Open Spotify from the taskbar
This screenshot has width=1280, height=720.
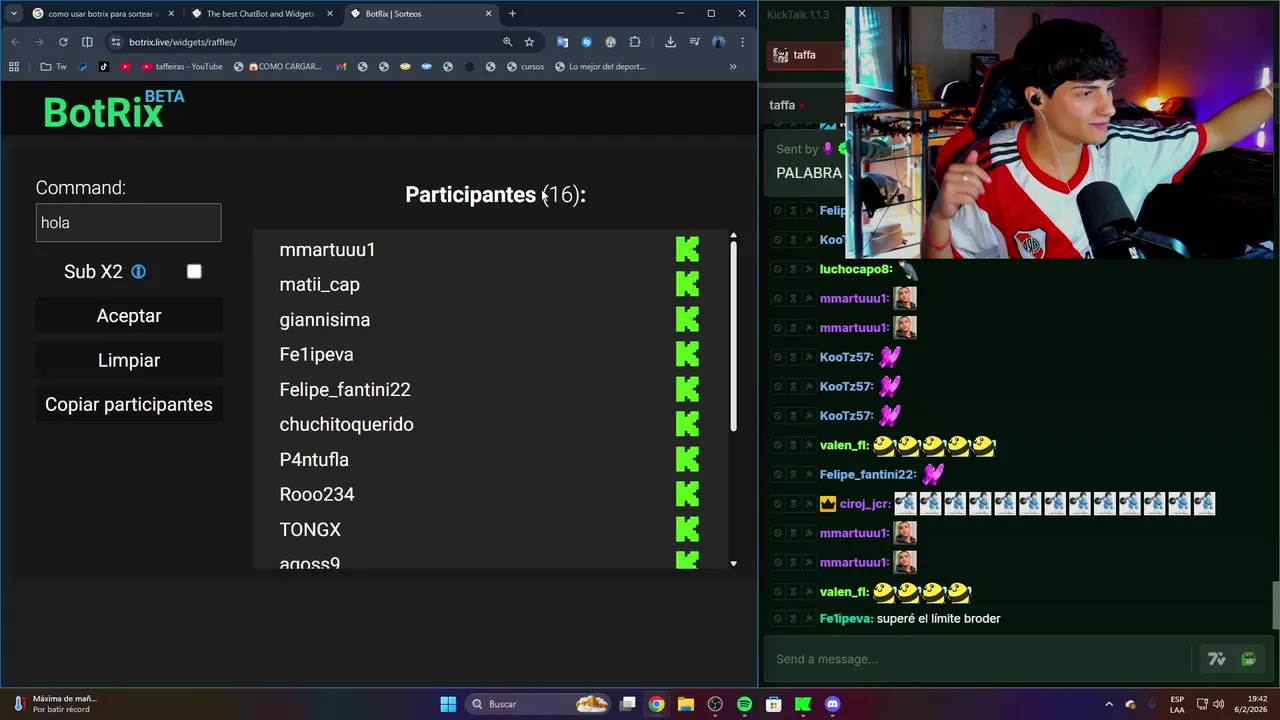[744, 704]
